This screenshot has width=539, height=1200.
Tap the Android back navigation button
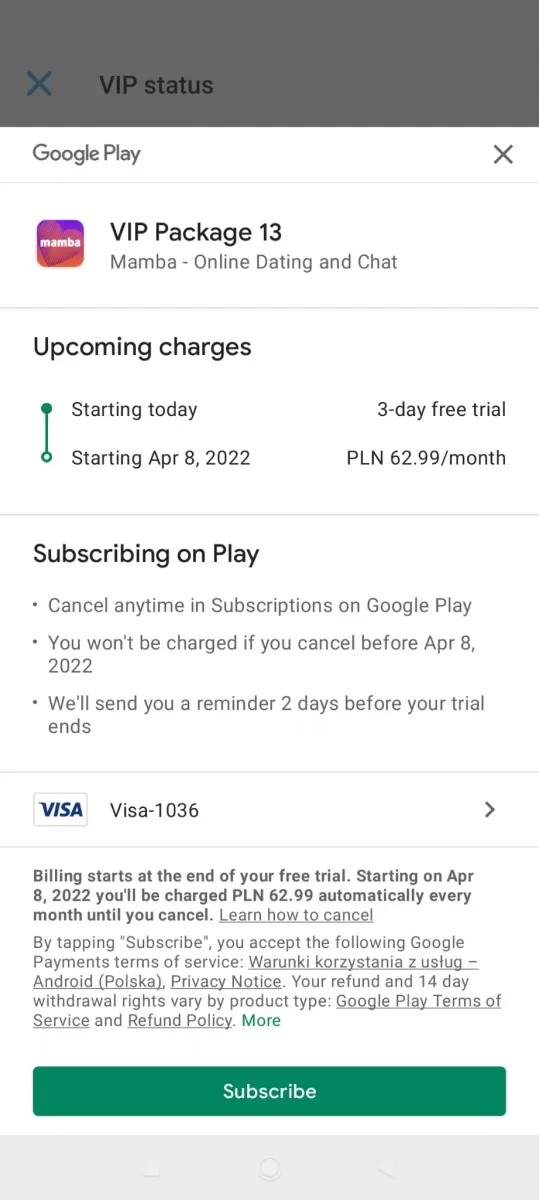388,1168
